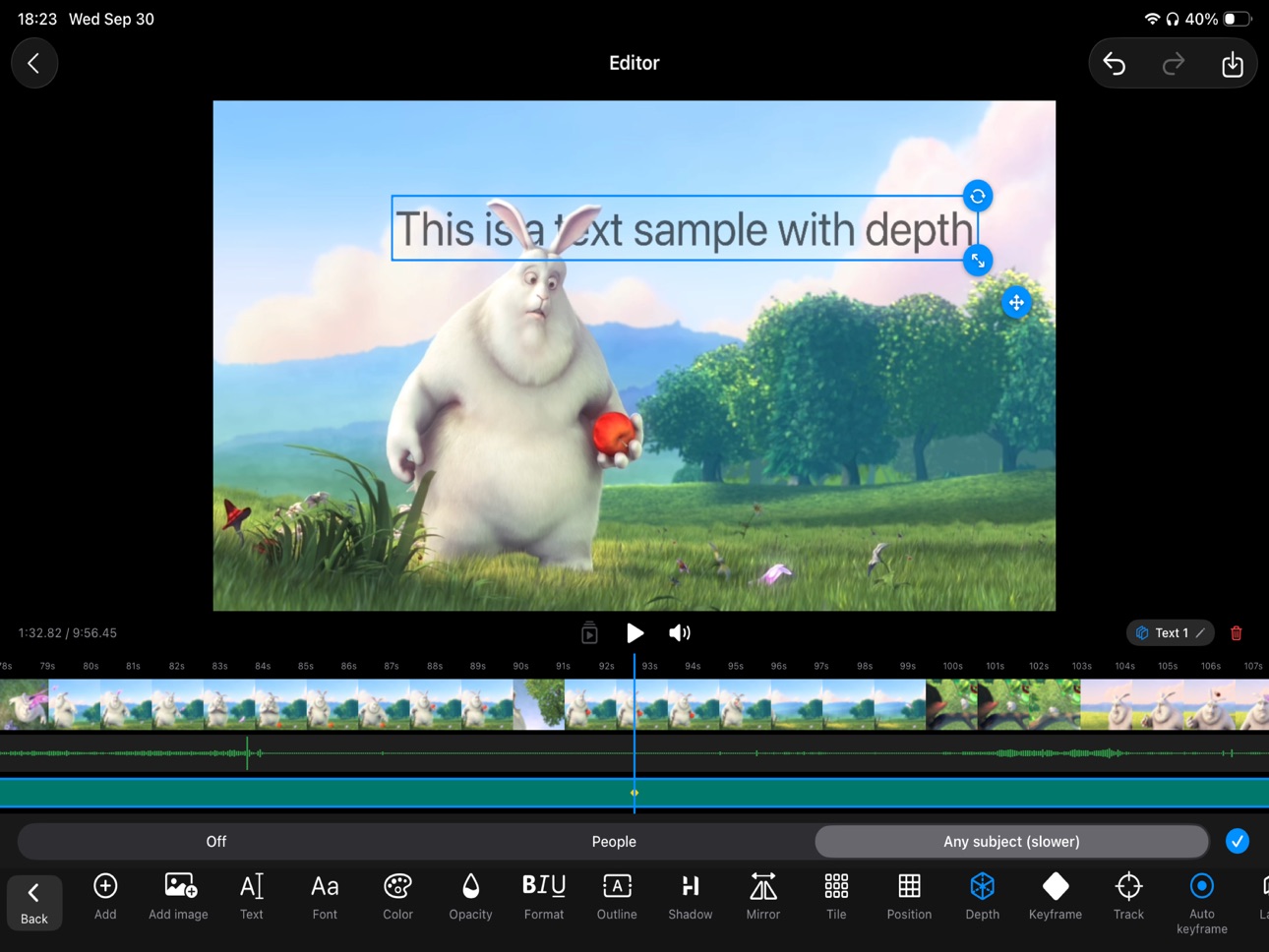The width and height of the screenshot is (1269, 952).
Task: Turn depth Off
Action: [x=216, y=842]
